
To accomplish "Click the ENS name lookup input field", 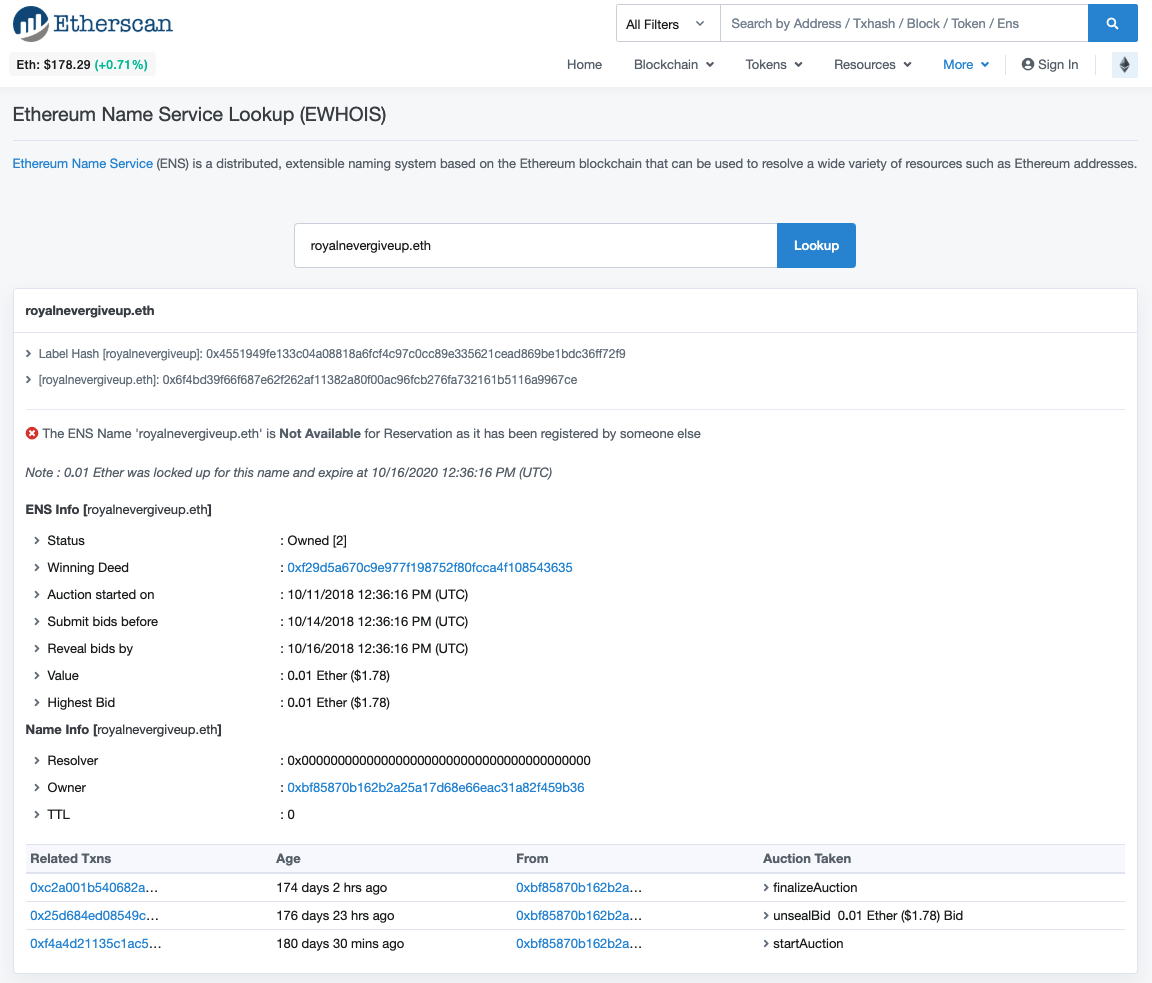I will [x=535, y=246].
